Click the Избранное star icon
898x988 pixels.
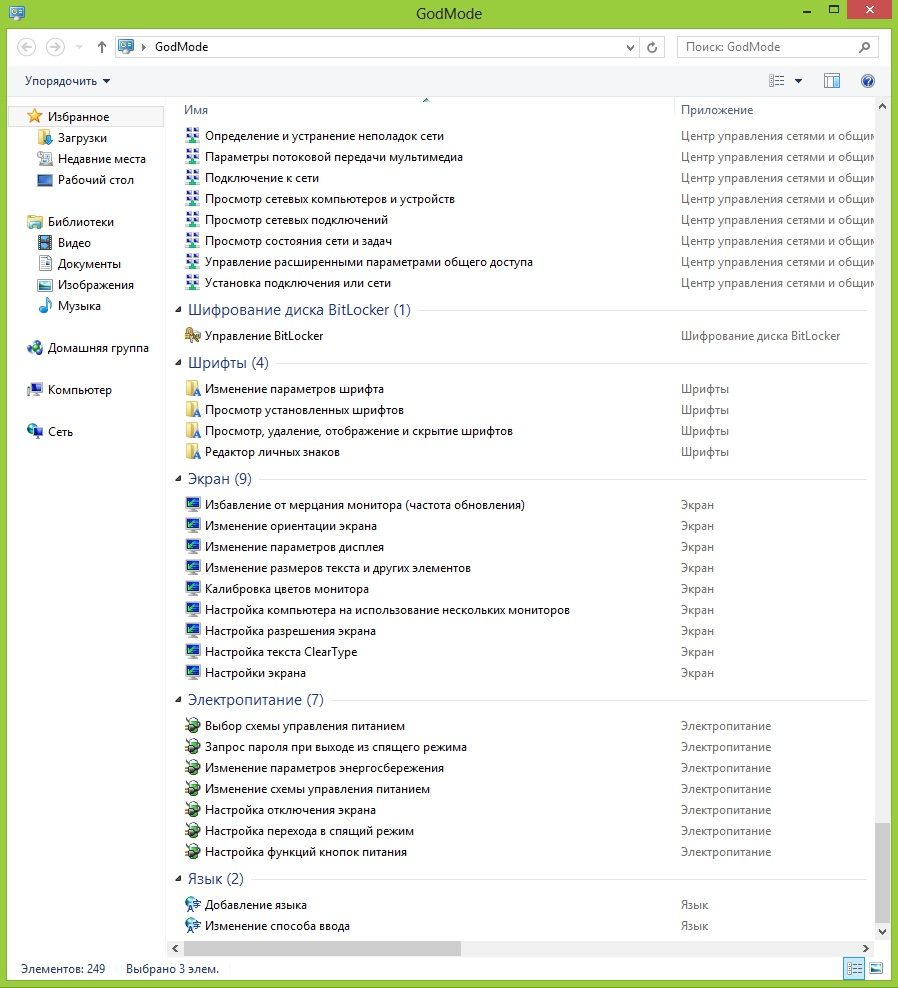[34, 116]
